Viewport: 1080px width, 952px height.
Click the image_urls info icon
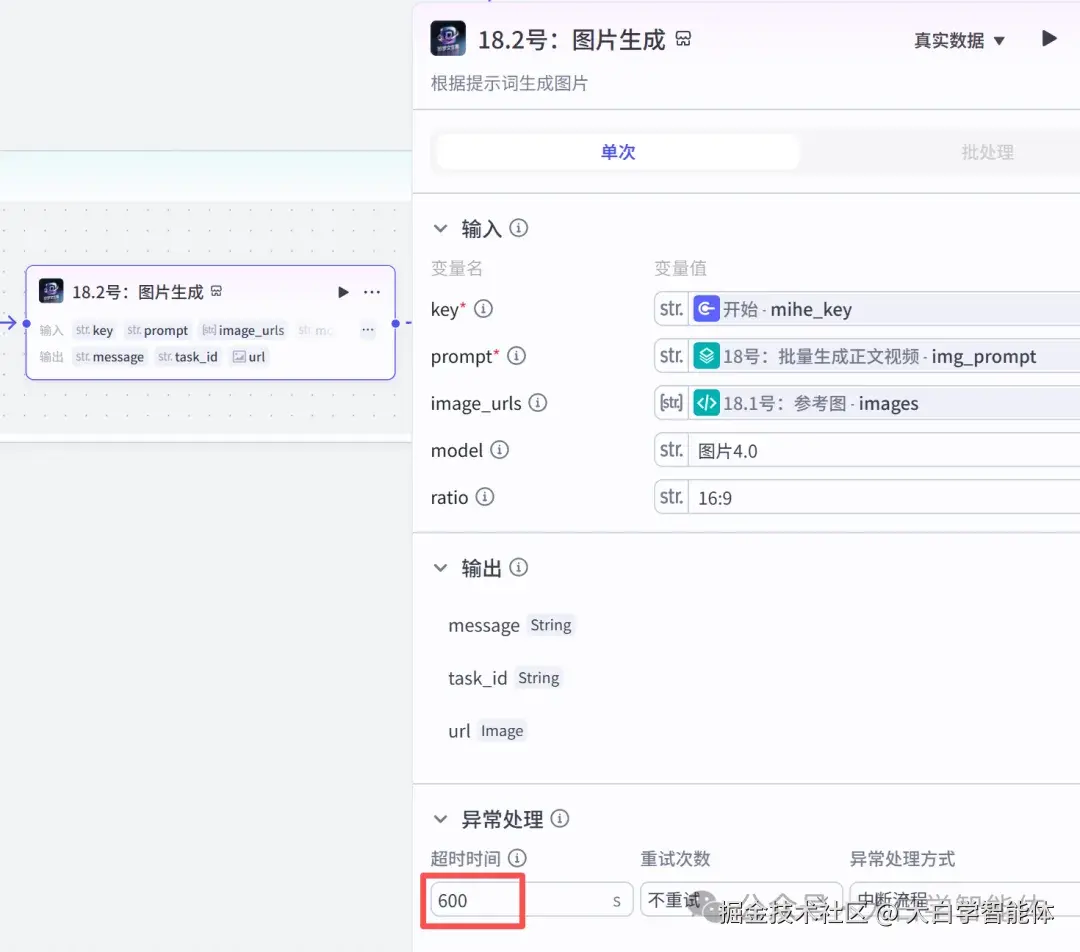(x=537, y=403)
